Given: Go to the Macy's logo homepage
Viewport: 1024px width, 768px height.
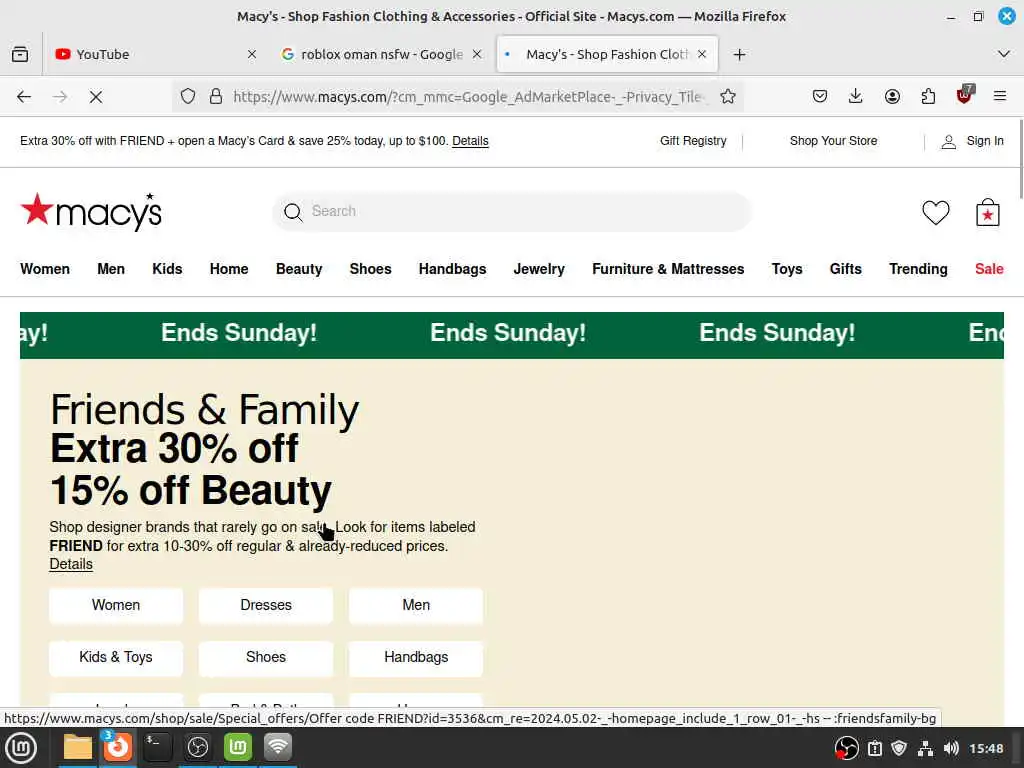Looking at the screenshot, I should [91, 211].
